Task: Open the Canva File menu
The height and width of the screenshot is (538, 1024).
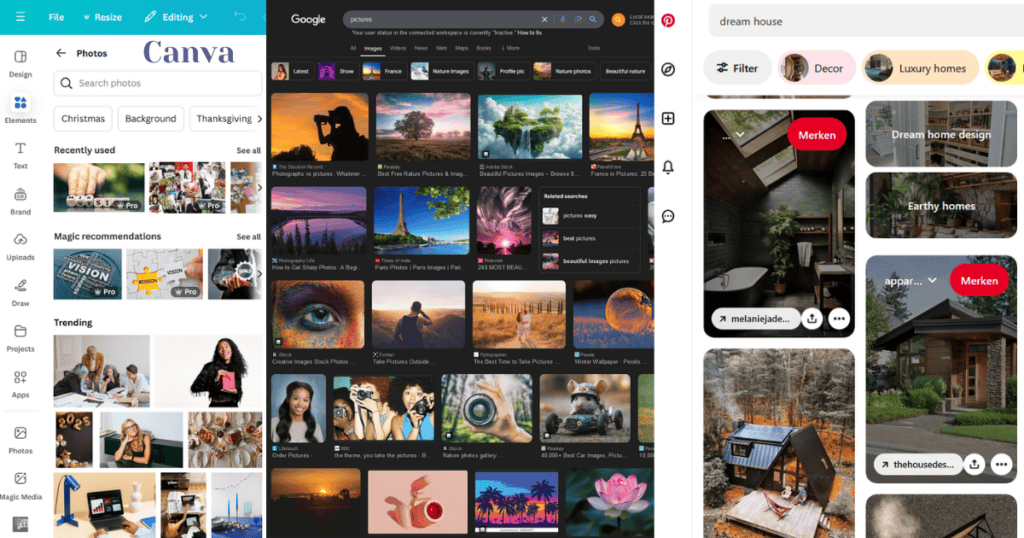Action: tap(56, 17)
